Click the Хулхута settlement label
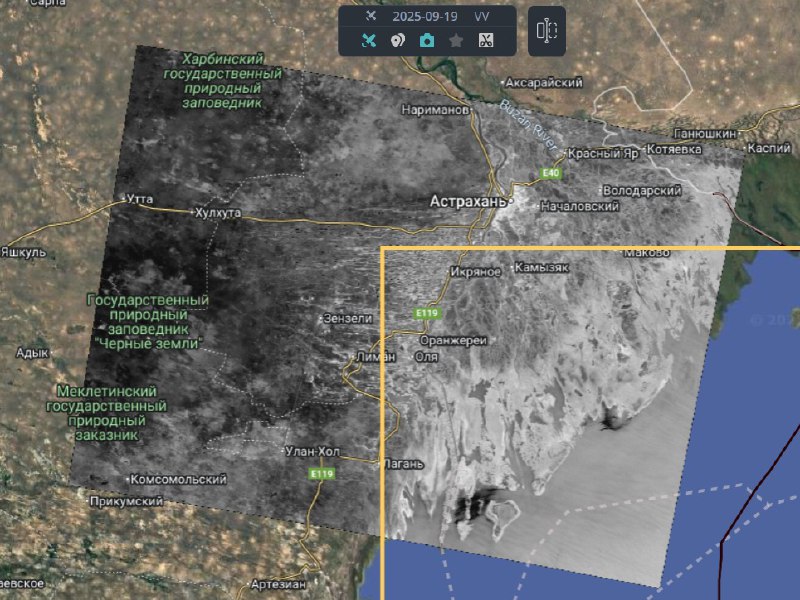 (218, 213)
